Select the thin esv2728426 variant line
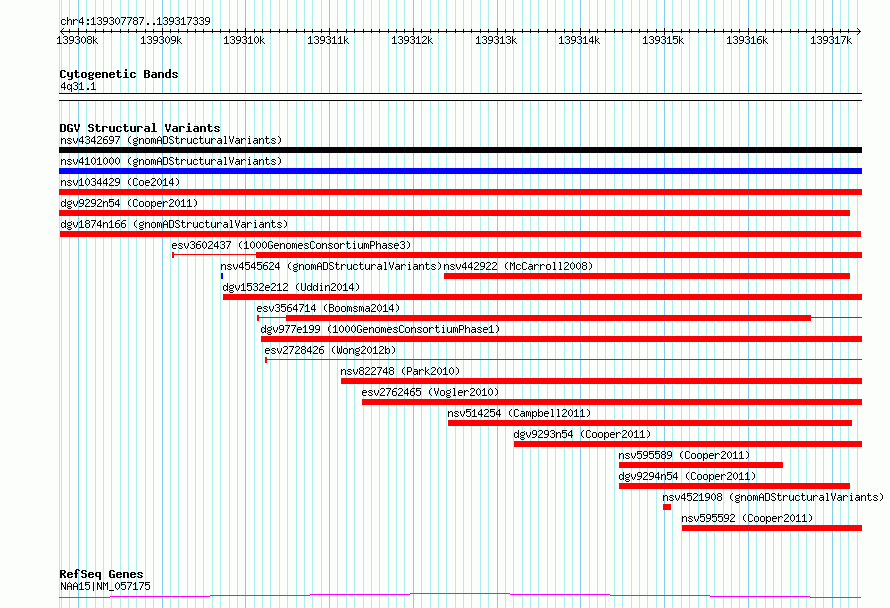Screen dimensions: 890x608 pyautogui.click(x=564, y=359)
